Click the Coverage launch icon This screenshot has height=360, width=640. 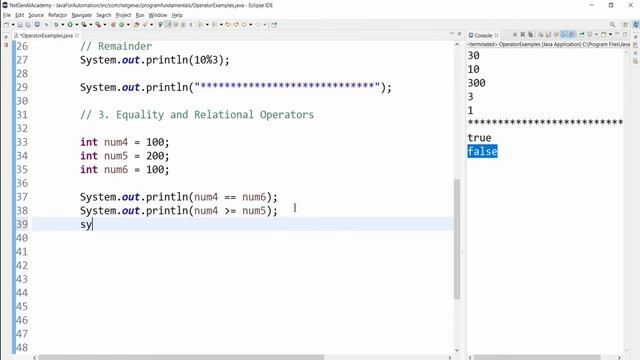[x=84, y=24]
